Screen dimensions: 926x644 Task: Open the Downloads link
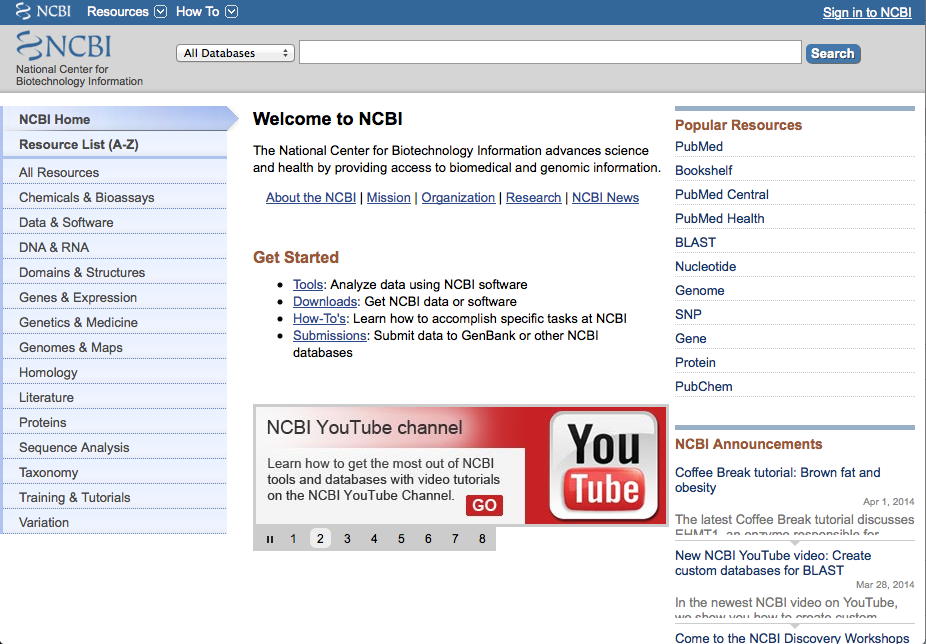[325, 301]
